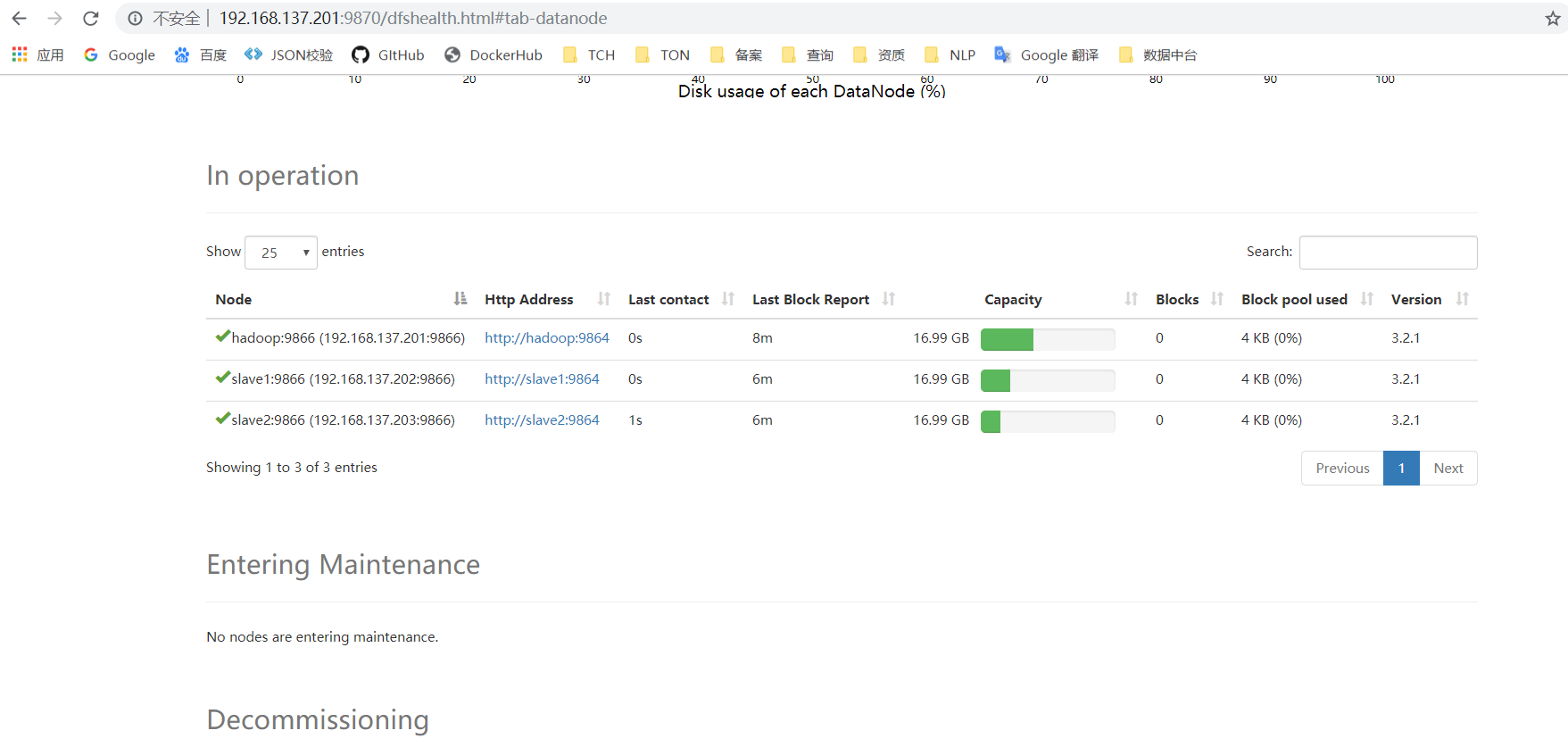Screen dimensions: 1568x747
Task: Click slave2's 1s last contact value
Action: [635, 420]
